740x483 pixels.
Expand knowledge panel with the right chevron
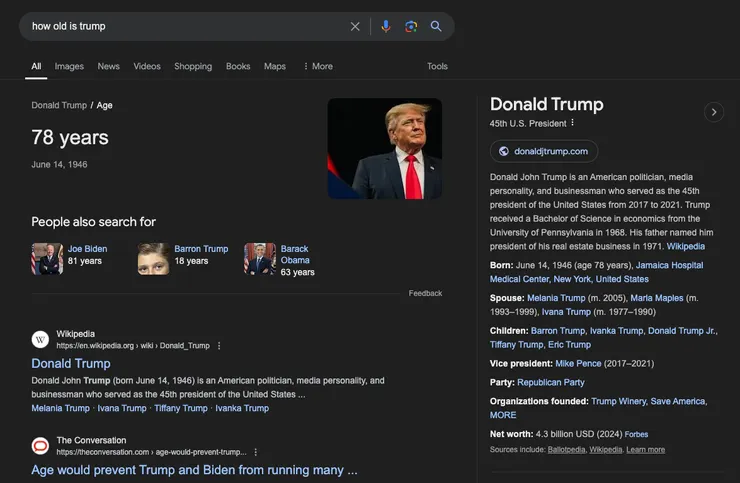pyautogui.click(x=714, y=112)
